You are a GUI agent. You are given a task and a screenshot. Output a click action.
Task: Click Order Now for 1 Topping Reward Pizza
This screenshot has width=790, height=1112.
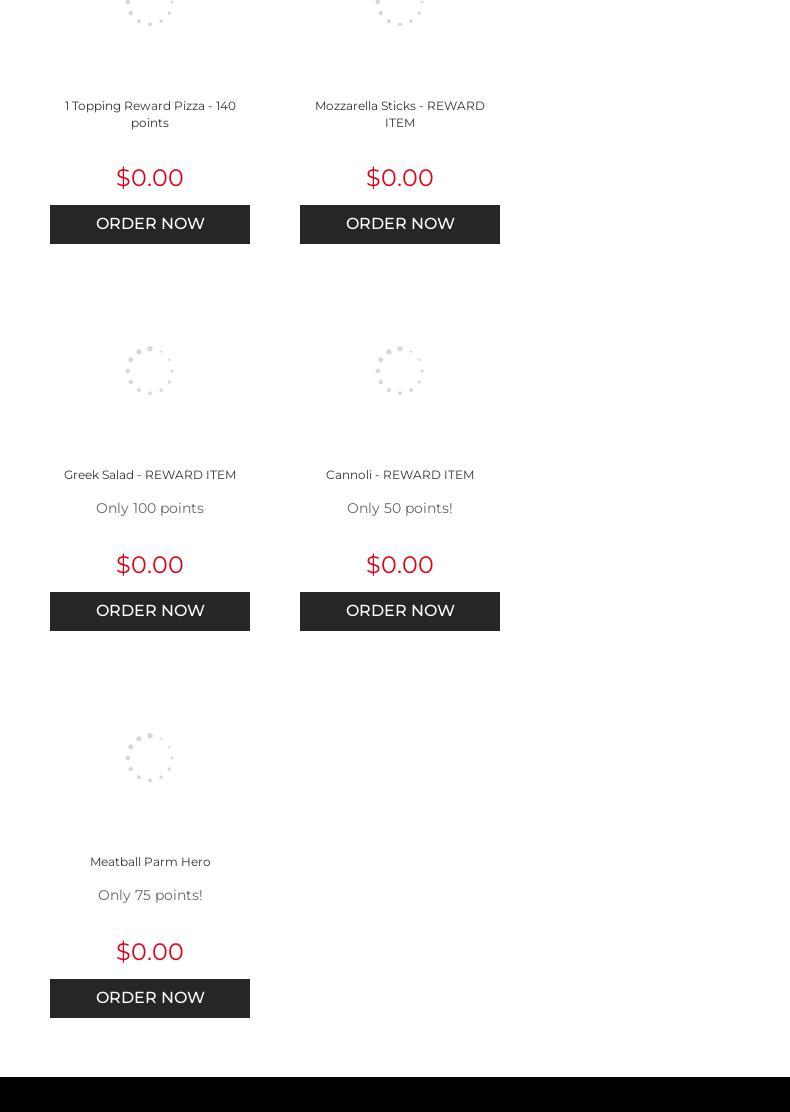[x=150, y=224]
